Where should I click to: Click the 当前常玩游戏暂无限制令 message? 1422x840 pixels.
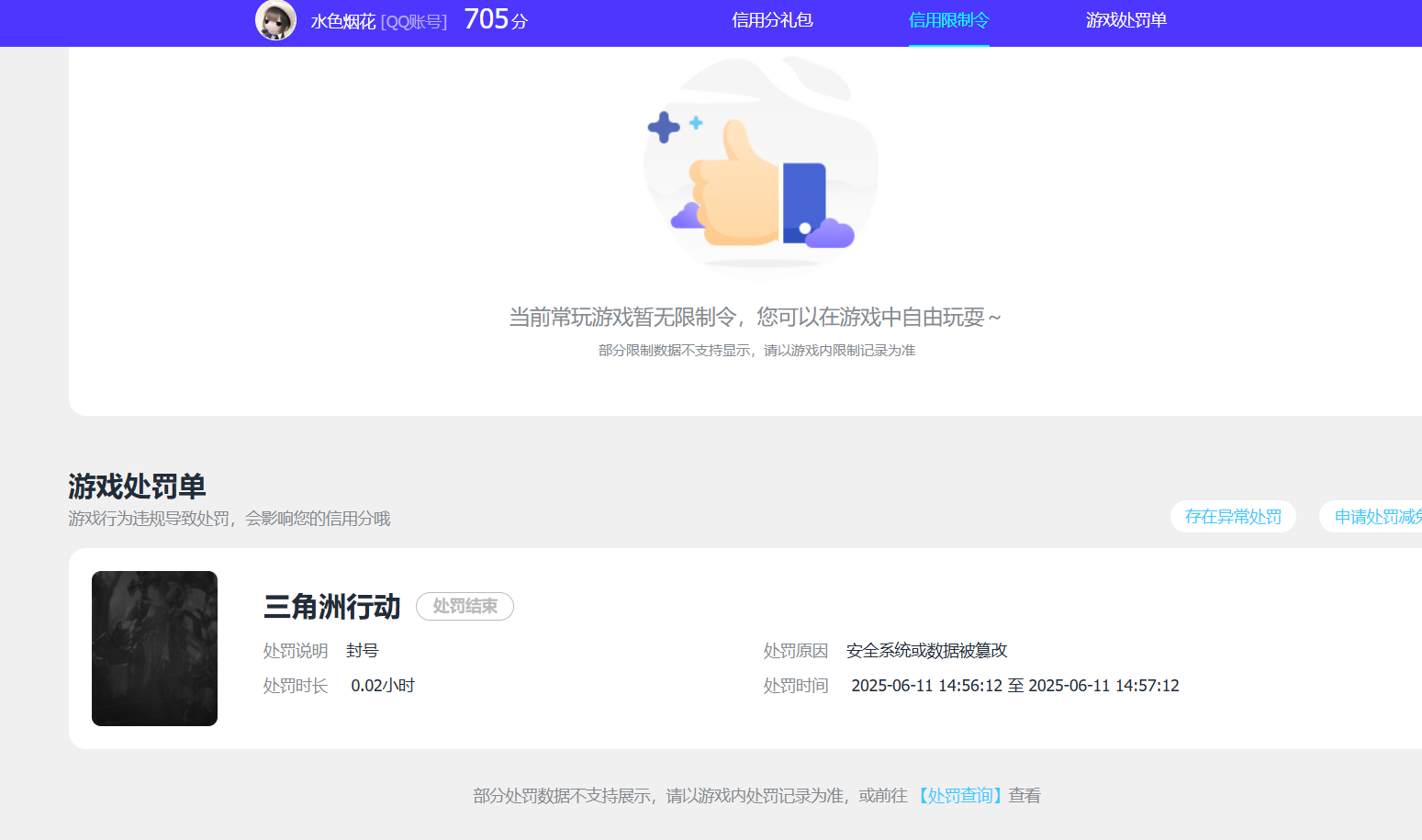(755, 317)
